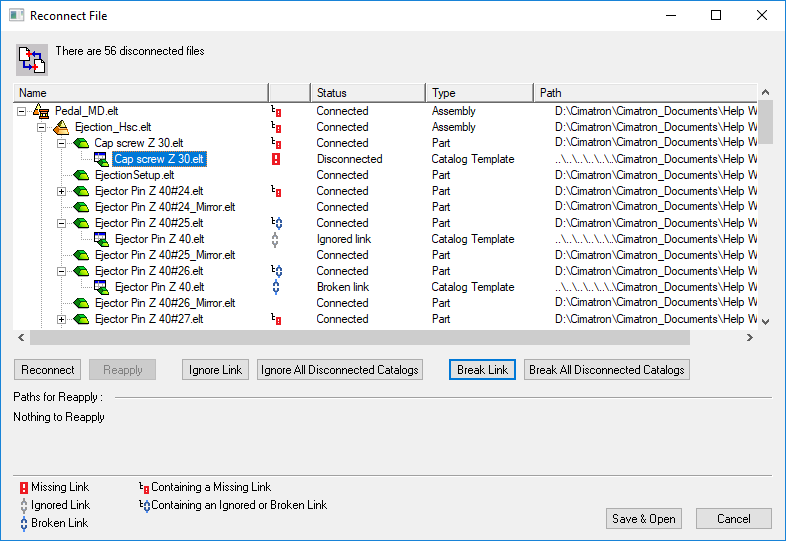786x541 pixels.
Task: Click the horizontal scrollbar right arrow
Action: point(749,337)
